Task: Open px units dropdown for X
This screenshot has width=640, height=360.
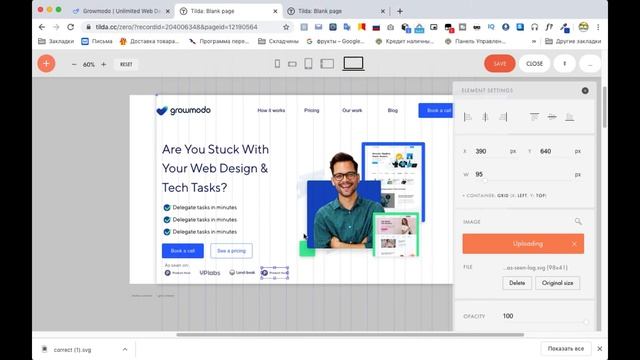Action: (513, 151)
